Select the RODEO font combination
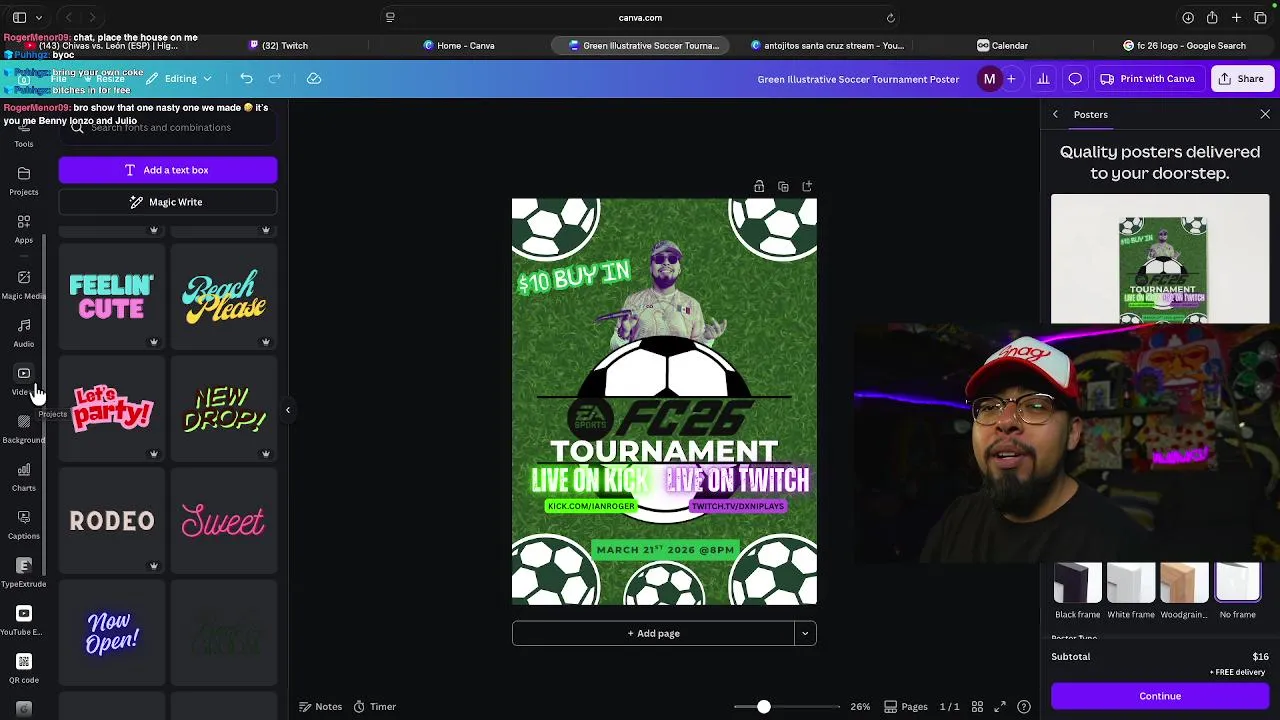Viewport: 1280px width, 720px height. coord(112,521)
